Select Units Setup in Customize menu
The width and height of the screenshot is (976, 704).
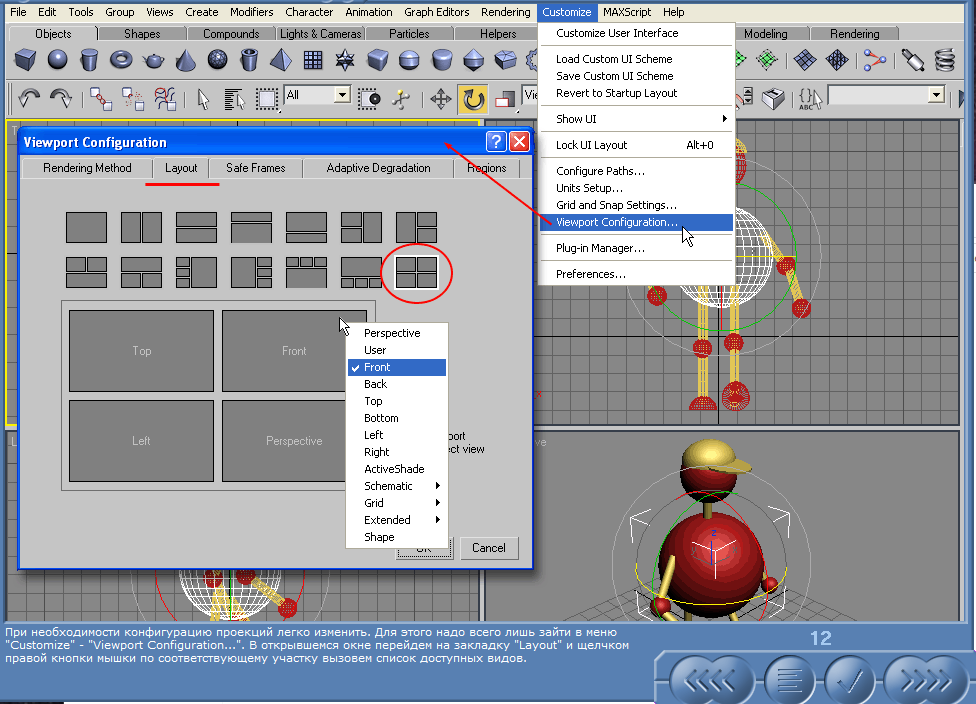click(636, 188)
